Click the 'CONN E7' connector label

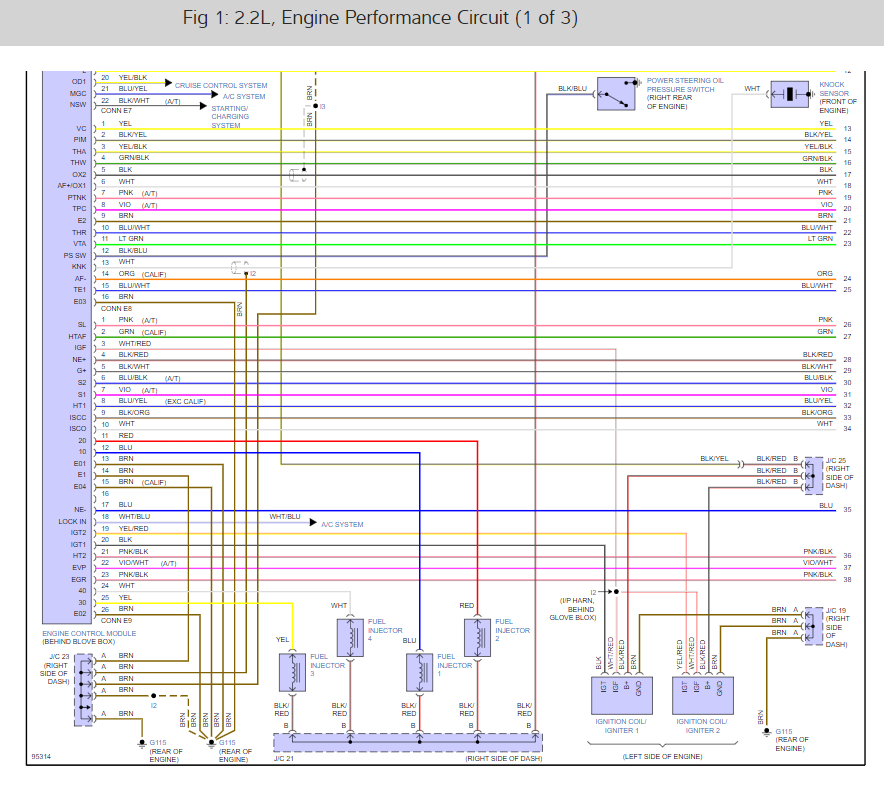116,111
